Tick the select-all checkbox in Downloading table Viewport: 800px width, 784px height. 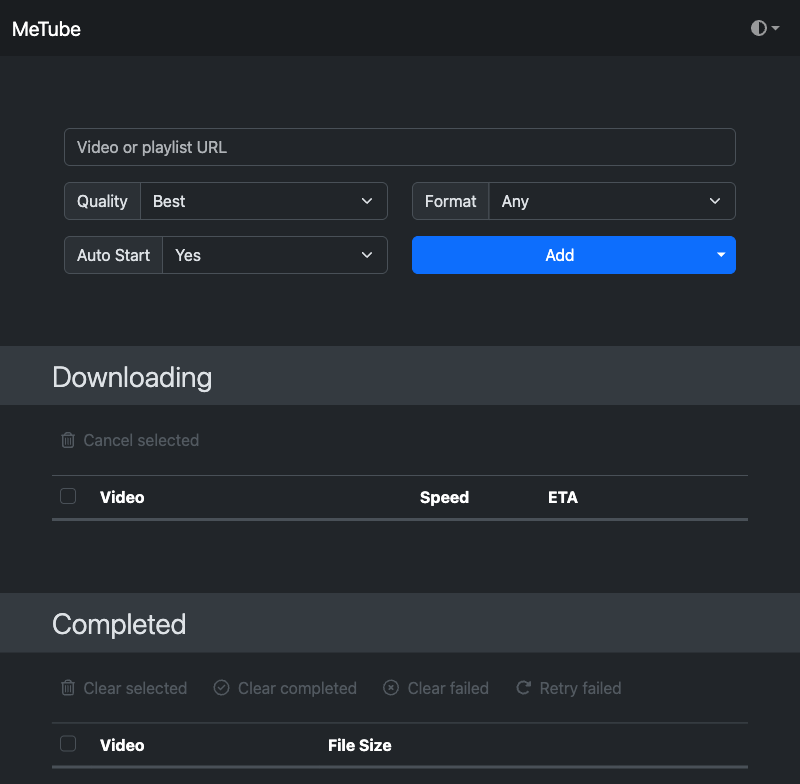click(68, 496)
